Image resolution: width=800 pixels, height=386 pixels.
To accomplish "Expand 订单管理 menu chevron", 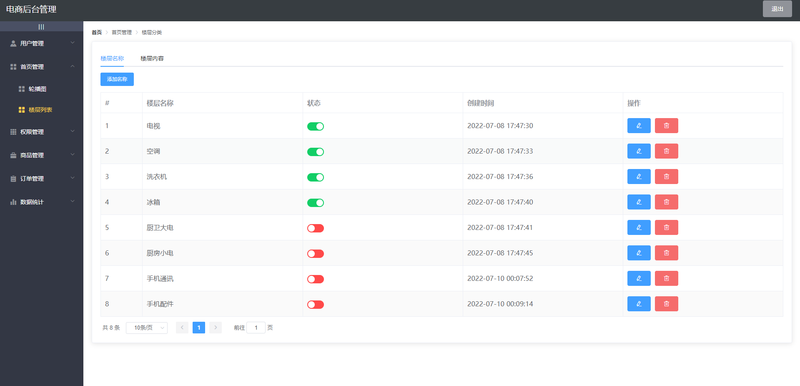I will coord(72,178).
